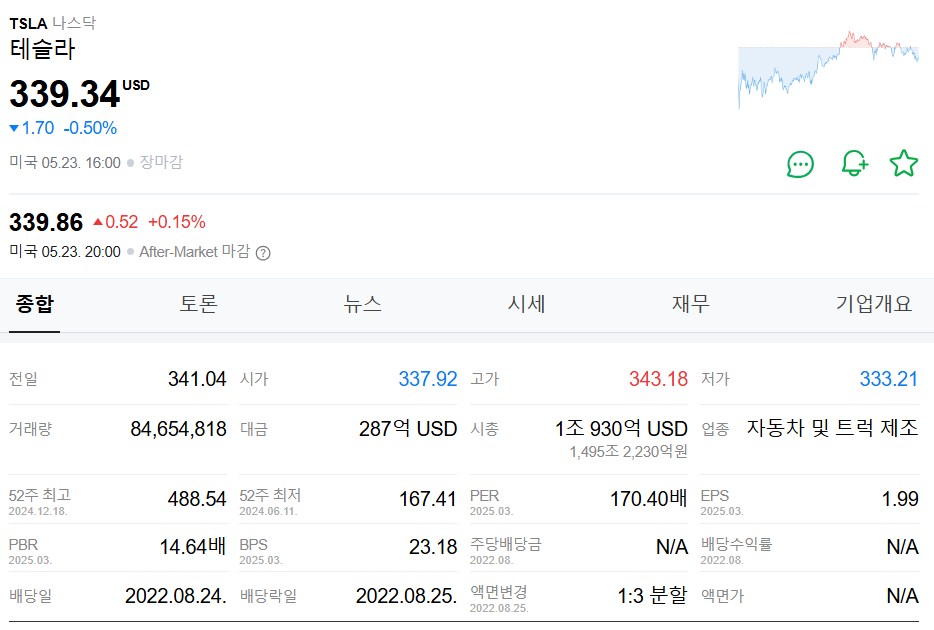
Task: Select the 종합 tab
Action: [x=35, y=304]
